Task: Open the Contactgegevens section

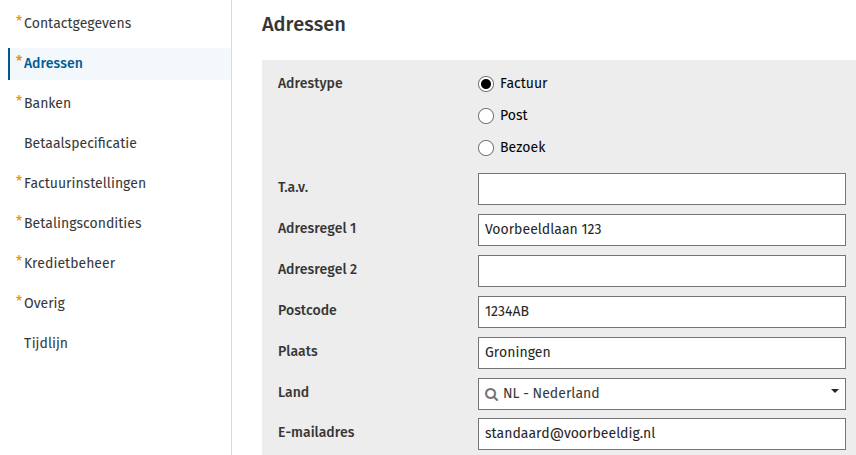Action: (78, 23)
